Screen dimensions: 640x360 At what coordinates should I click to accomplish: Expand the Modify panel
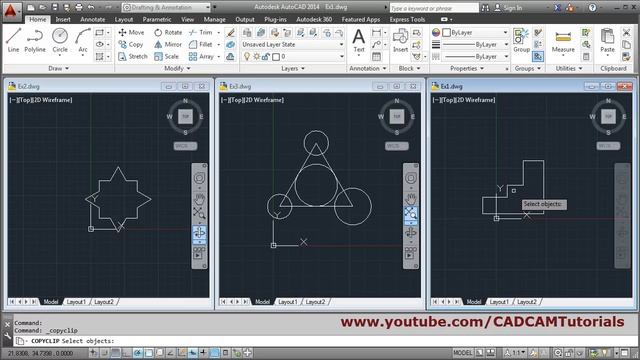pos(177,69)
